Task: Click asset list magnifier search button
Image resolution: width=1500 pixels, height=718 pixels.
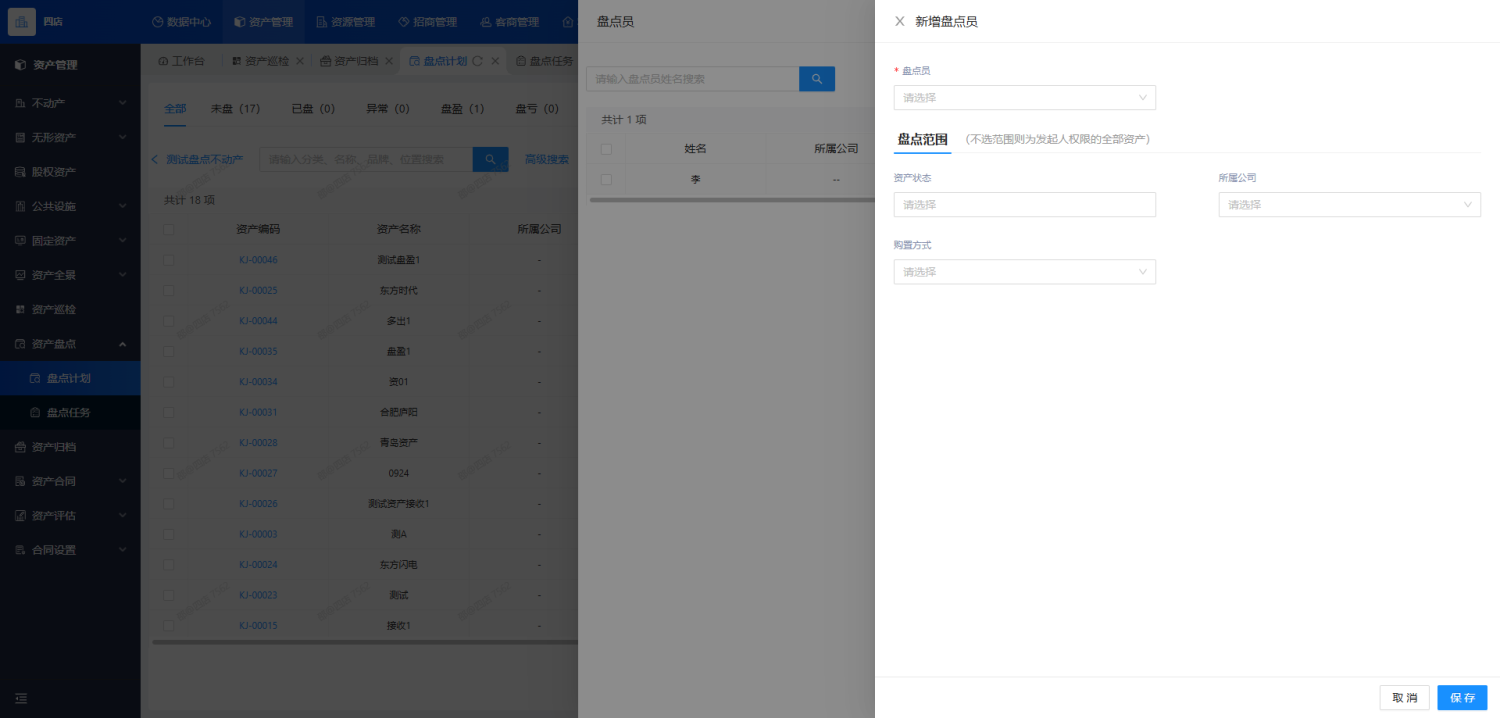Action: 491,159
